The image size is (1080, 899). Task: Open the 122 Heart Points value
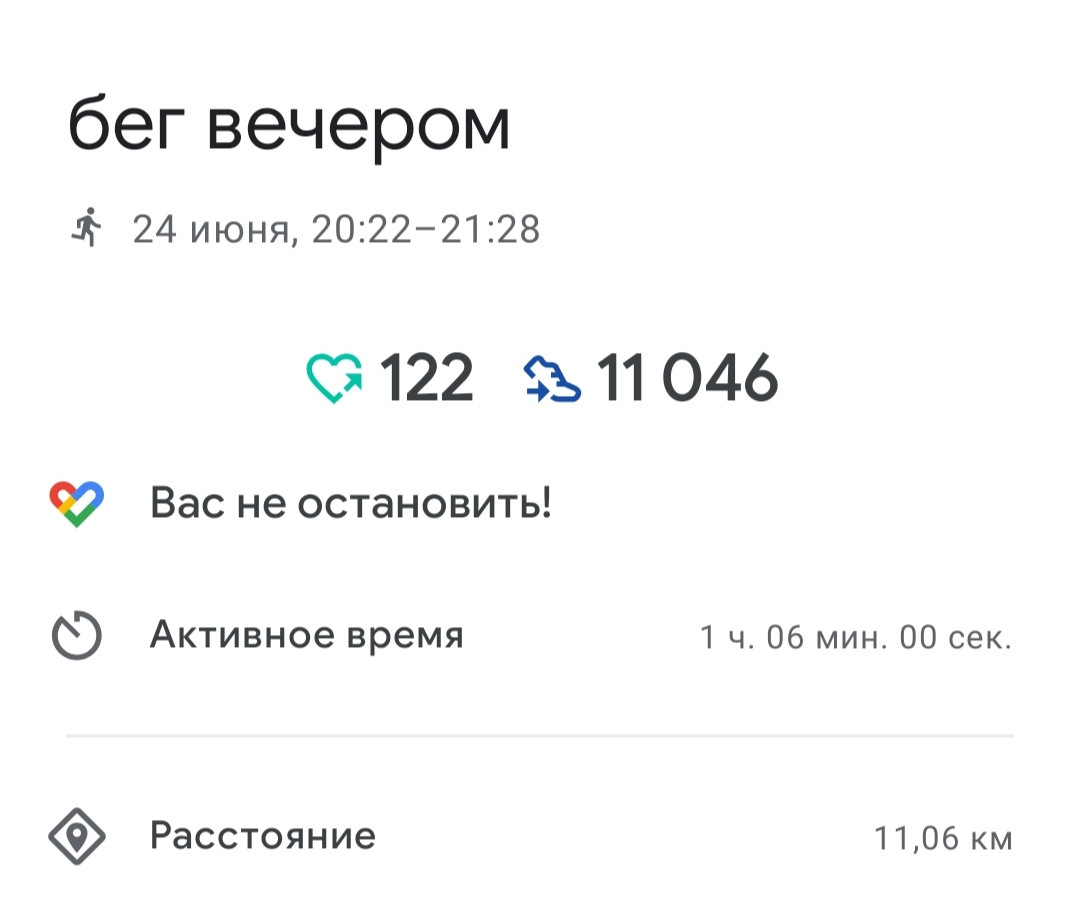pos(427,378)
